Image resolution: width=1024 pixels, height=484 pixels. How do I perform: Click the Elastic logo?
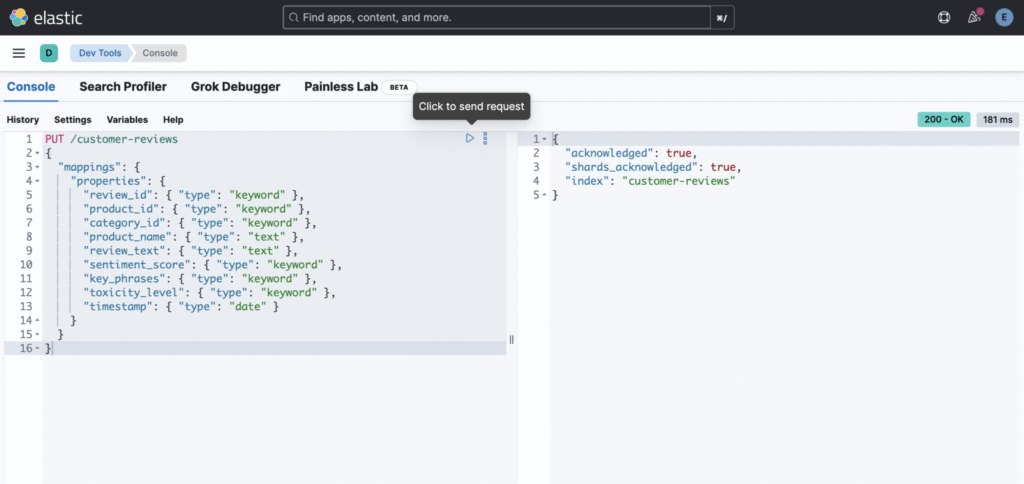coord(45,17)
